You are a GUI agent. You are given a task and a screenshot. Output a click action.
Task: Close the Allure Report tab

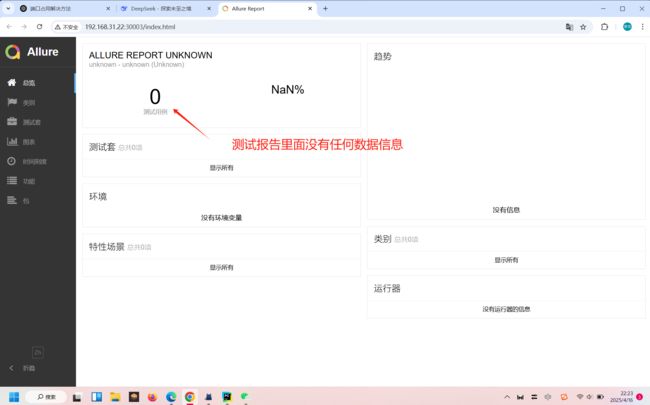[x=310, y=8]
